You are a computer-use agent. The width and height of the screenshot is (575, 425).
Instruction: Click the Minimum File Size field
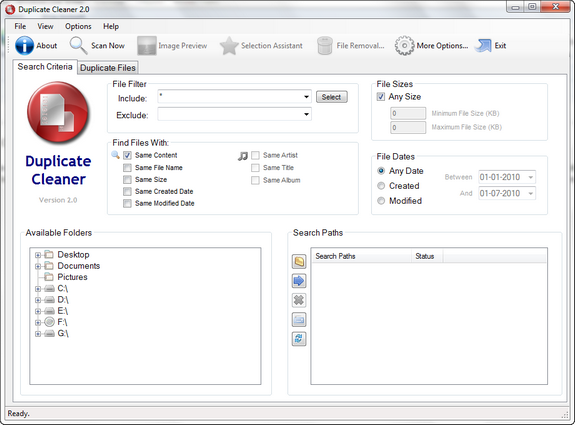click(408, 113)
